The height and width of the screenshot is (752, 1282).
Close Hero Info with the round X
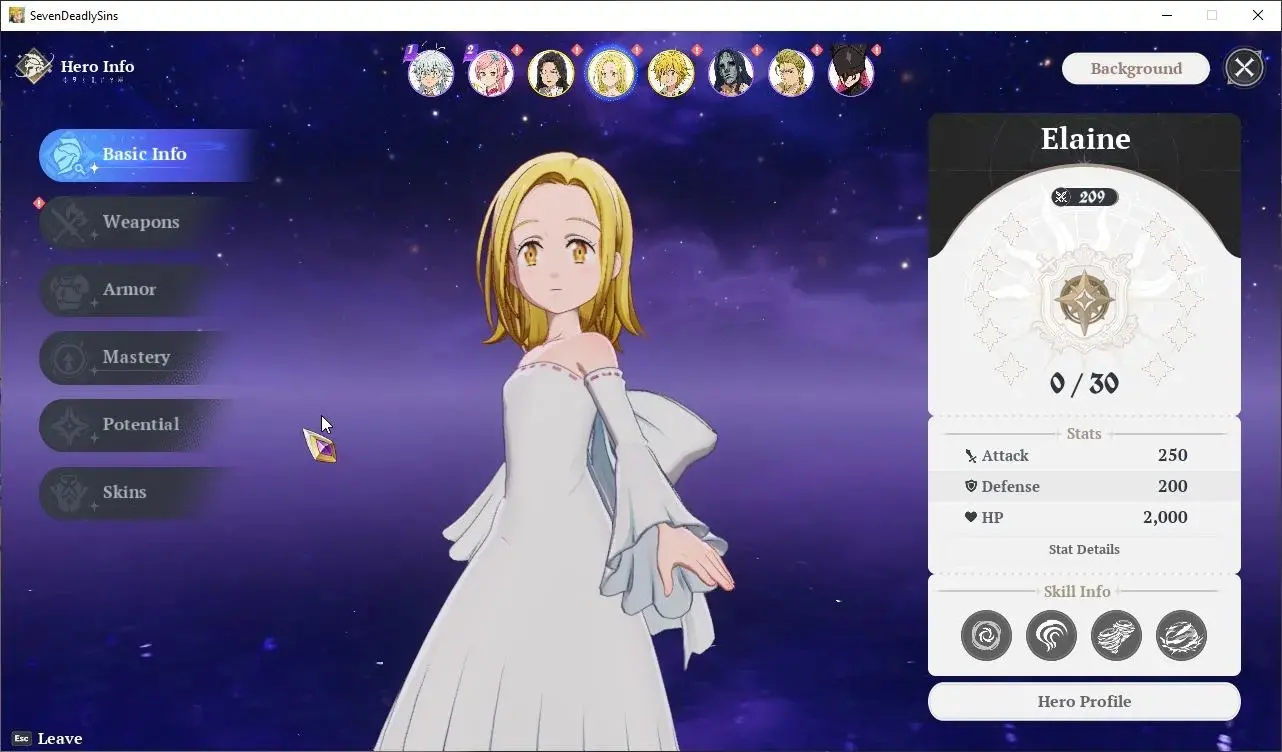(x=1244, y=68)
